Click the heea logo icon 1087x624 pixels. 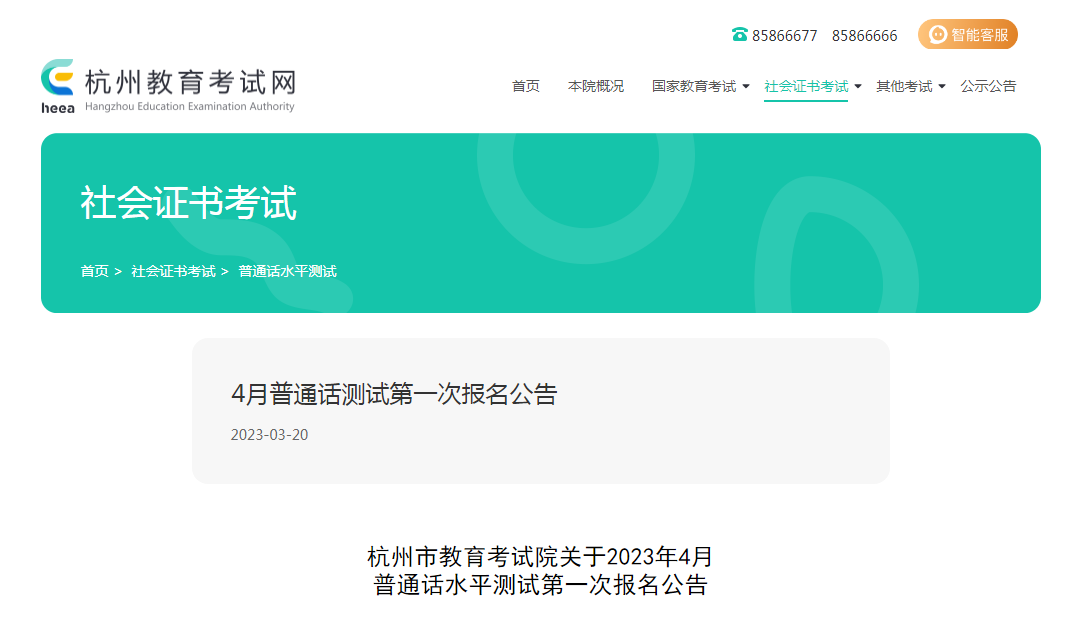tap(58, 86)
